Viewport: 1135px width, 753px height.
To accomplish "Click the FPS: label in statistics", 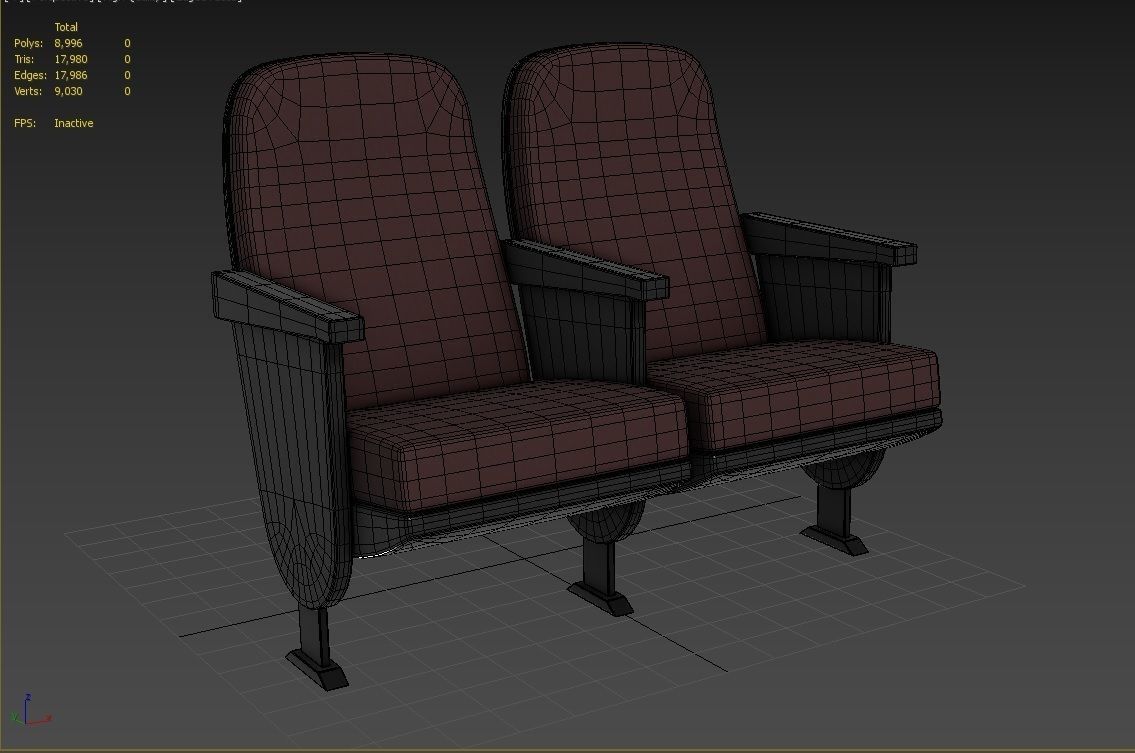I will pos(25,123).
